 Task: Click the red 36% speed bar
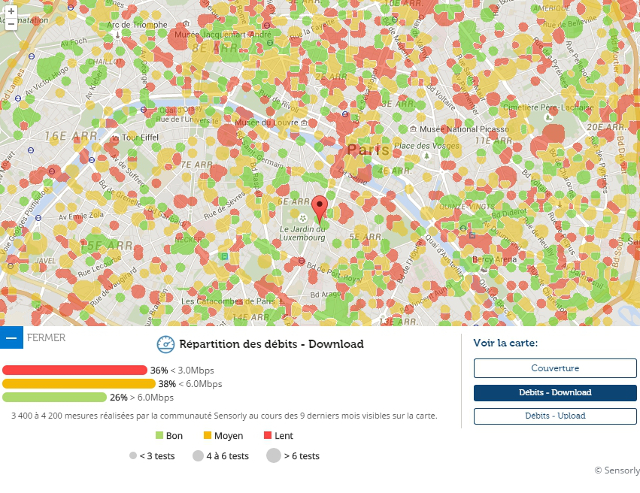tap(75, 370)
